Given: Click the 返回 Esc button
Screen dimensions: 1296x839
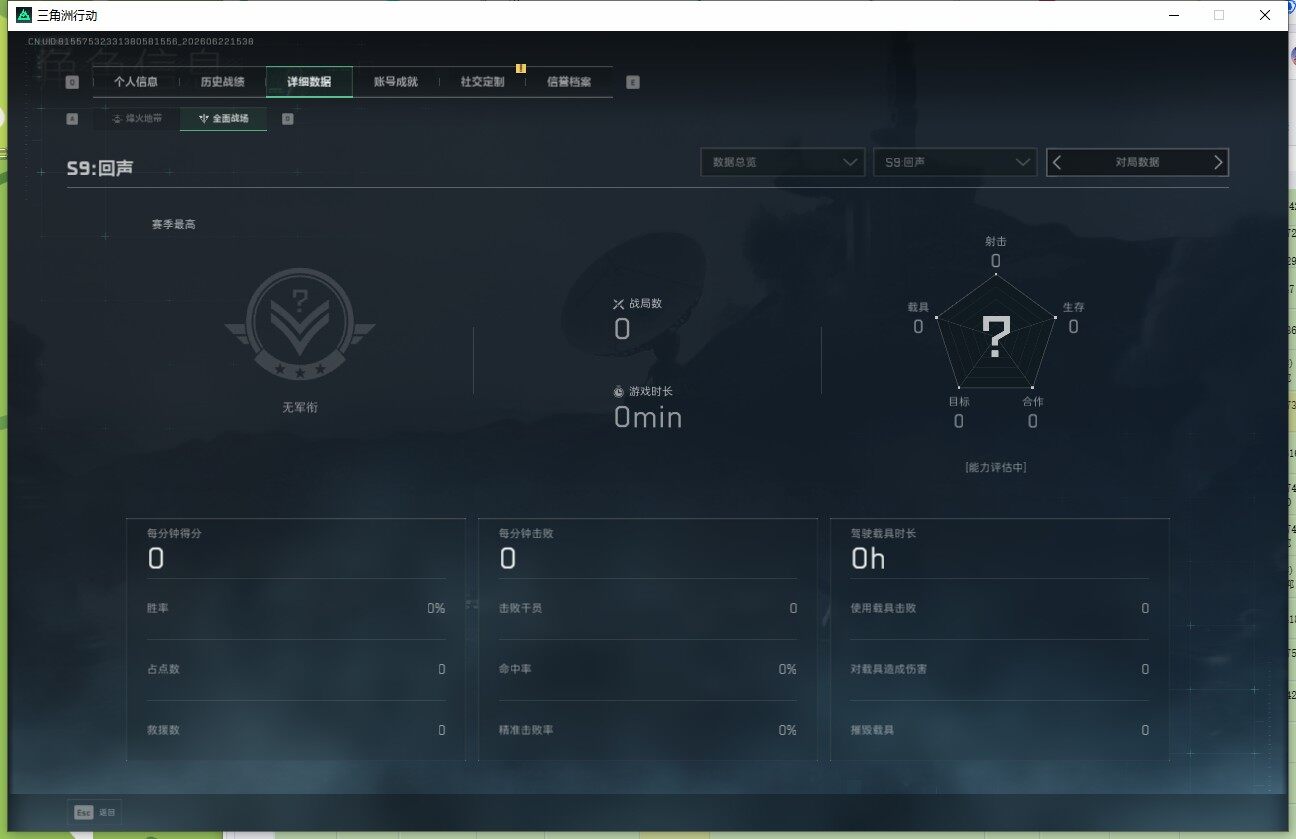Looking at the screenshot, I should (95, 812).
